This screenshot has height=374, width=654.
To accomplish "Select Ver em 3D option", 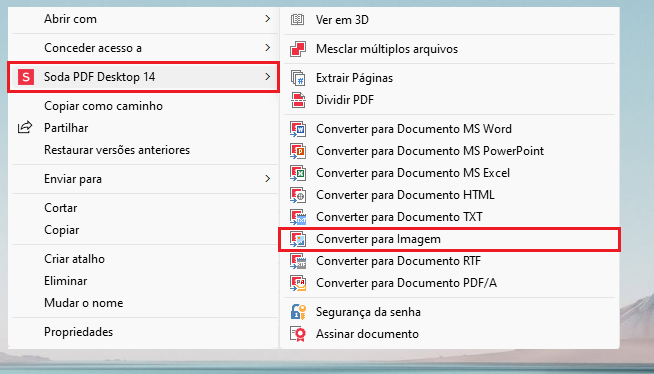I will [x=450, y=20].
